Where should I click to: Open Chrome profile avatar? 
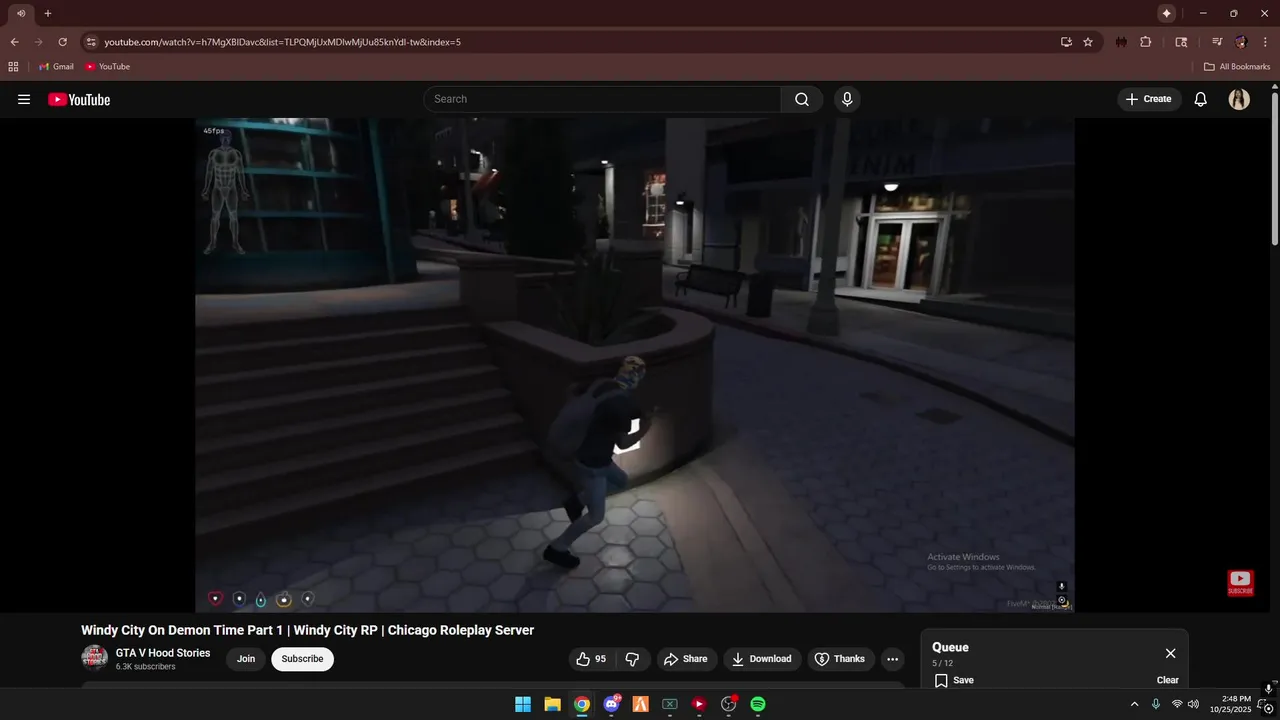[1241, 42]
